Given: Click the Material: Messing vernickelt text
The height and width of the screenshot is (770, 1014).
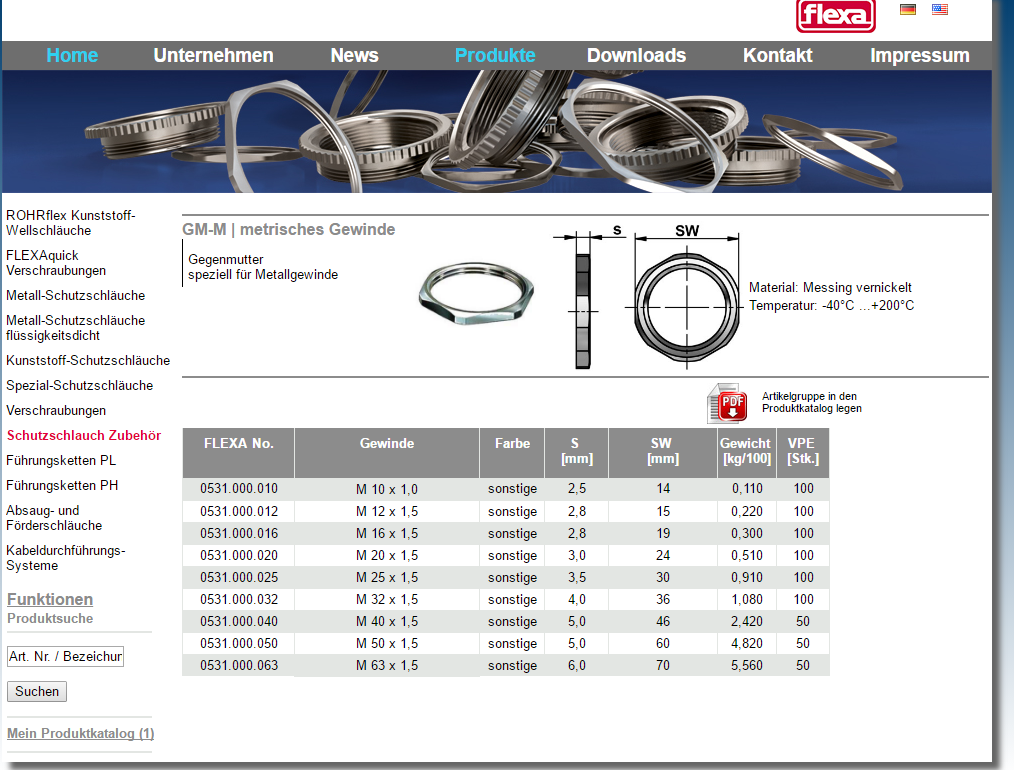Looking at the screenshot, I should pos(830,288).
